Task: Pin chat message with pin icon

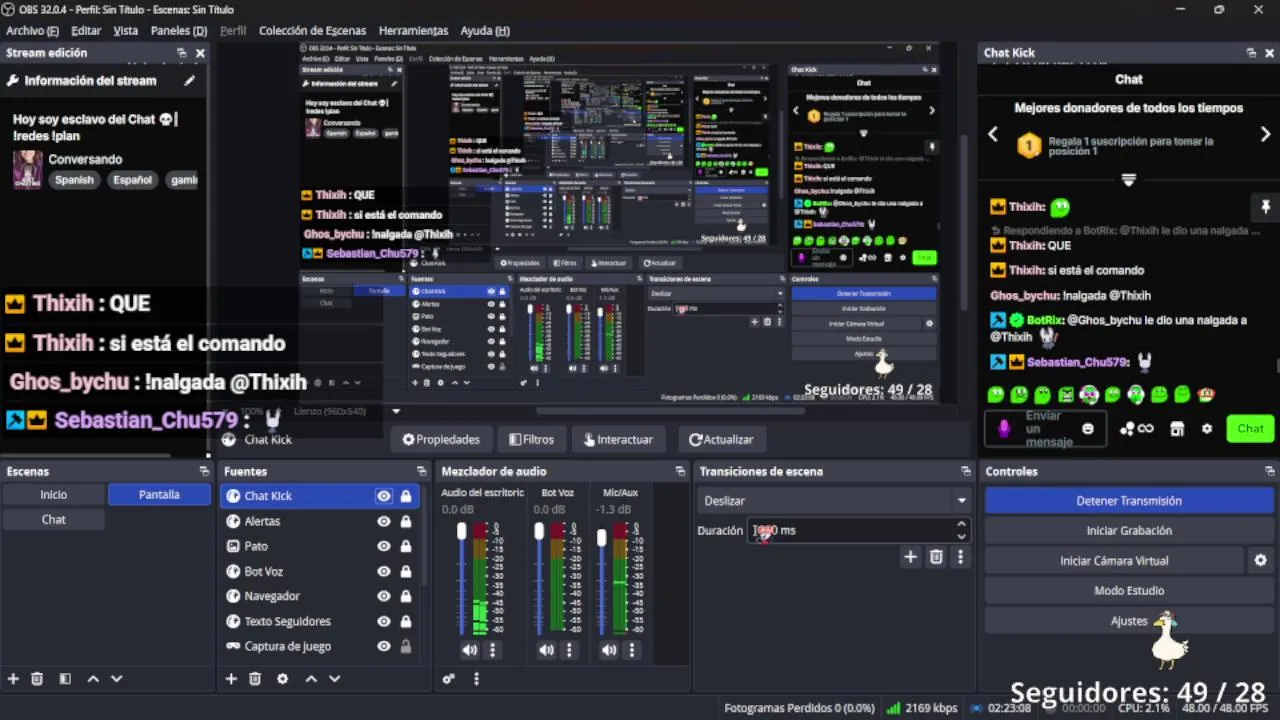Action: click(1265, 207)
